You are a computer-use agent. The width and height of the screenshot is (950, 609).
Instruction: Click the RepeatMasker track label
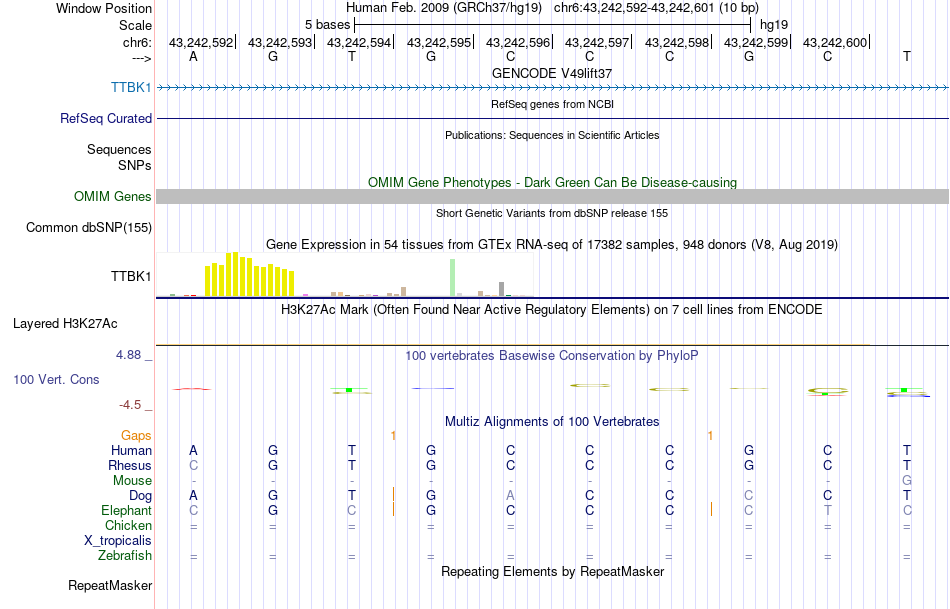click(x=110, y=585)
